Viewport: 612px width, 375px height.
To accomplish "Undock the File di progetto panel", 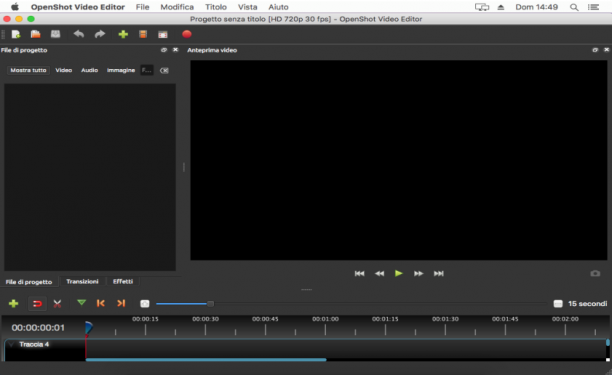I will [x=164, y=50].
